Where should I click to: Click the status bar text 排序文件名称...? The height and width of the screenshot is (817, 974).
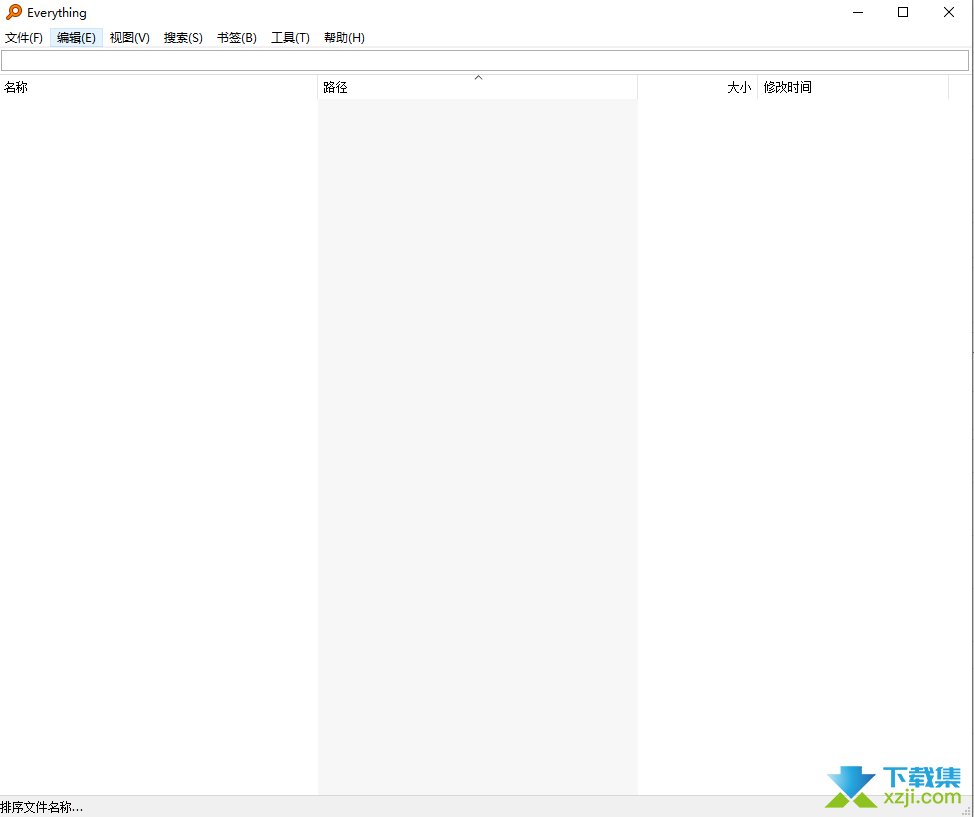click(42, 807)
